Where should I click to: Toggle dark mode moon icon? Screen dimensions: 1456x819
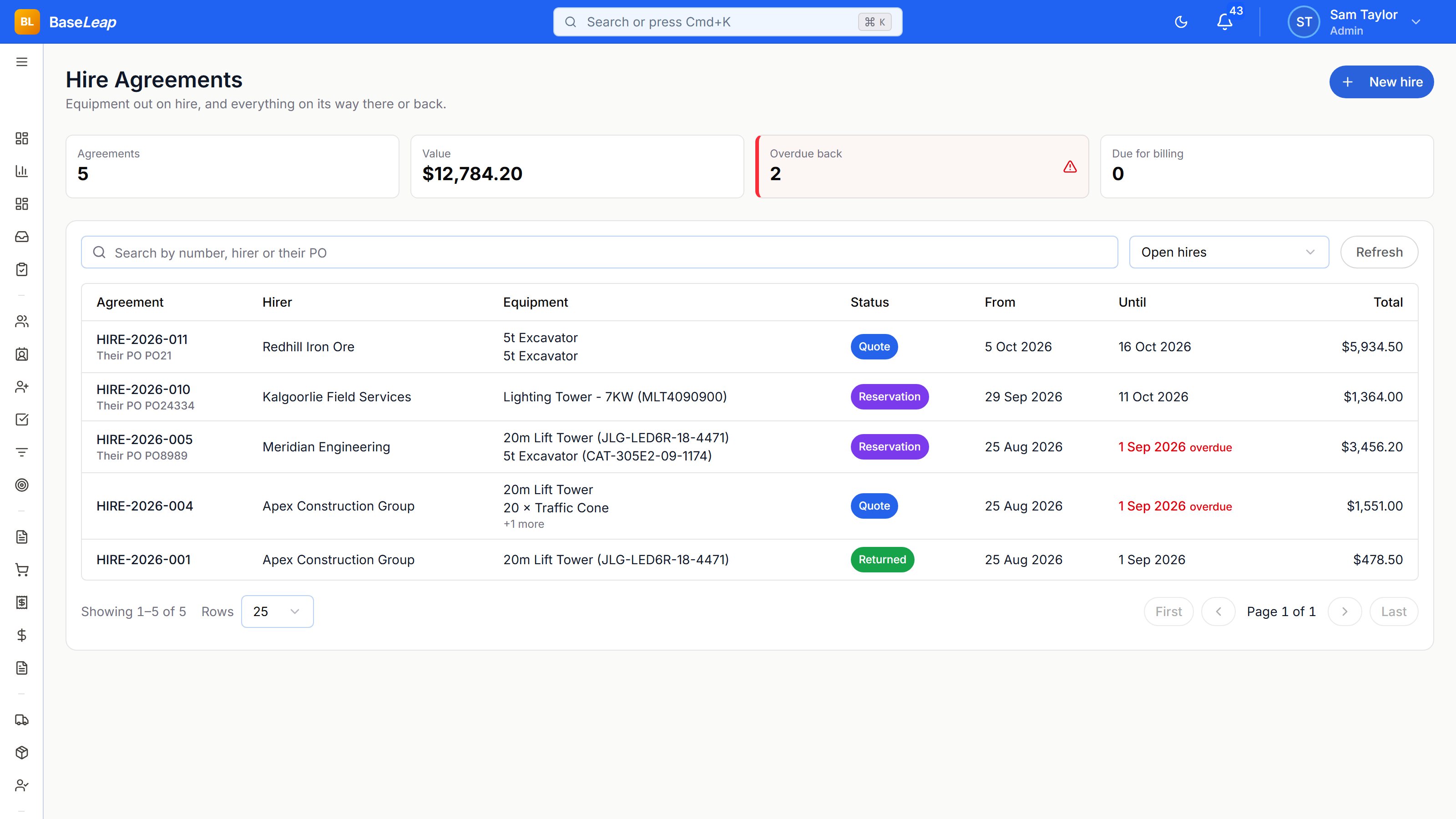[x=1181, y=22]
